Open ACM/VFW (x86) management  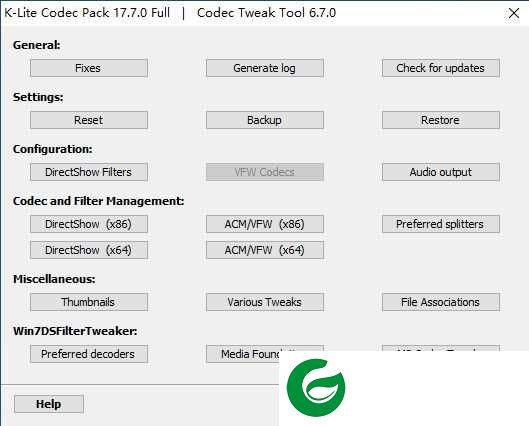[x=265, y=224]
